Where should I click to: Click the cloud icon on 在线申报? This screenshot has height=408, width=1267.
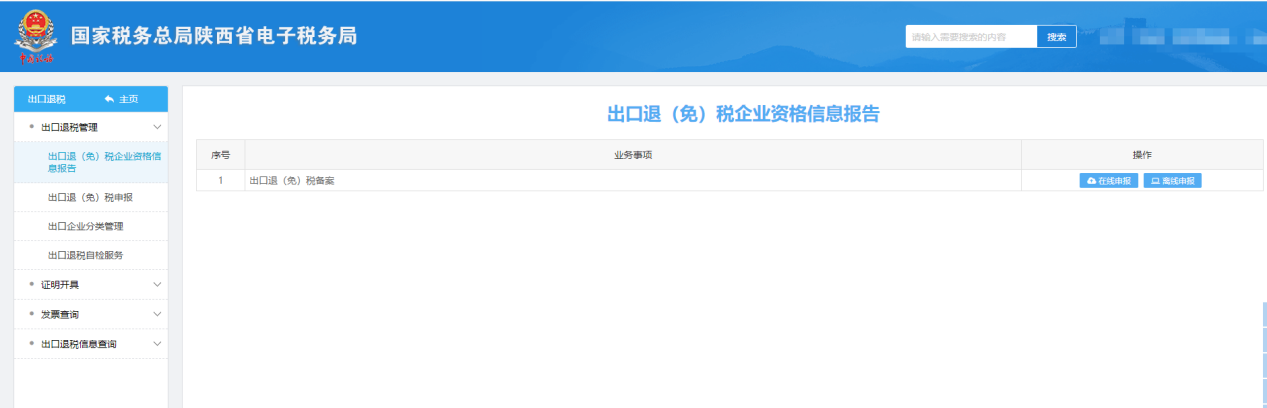[x=1091, y=181]
